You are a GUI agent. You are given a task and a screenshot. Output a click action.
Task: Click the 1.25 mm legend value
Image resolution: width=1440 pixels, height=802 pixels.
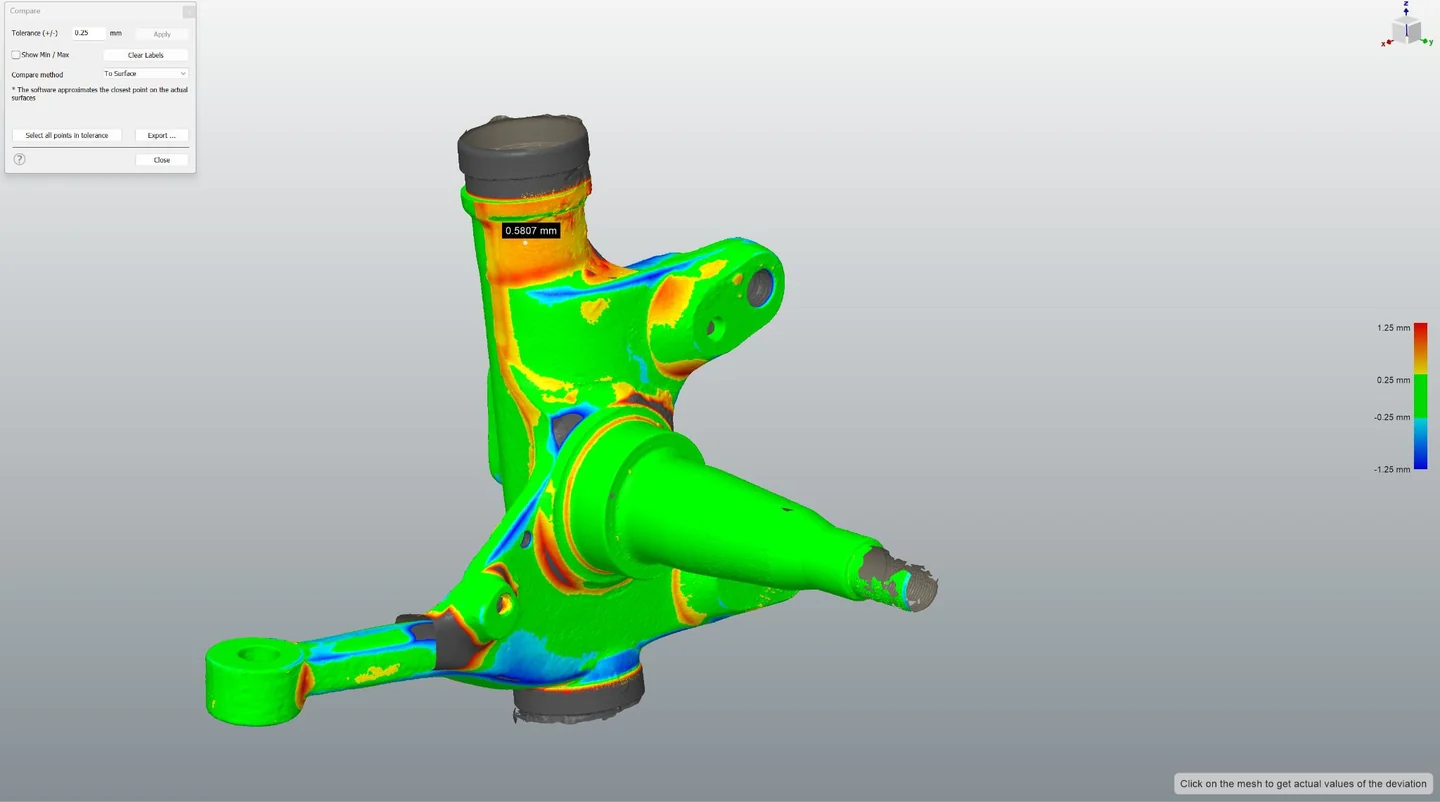(1394, 328)
